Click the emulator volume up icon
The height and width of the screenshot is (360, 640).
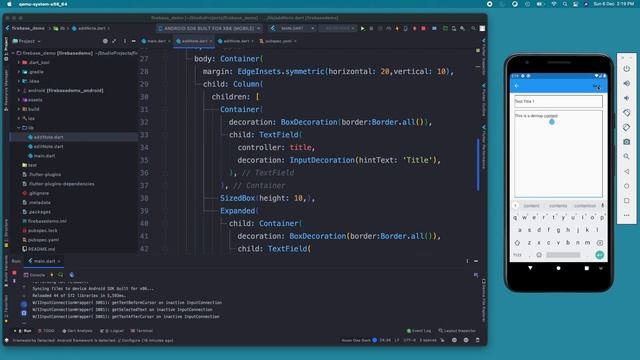coord(627,83)
